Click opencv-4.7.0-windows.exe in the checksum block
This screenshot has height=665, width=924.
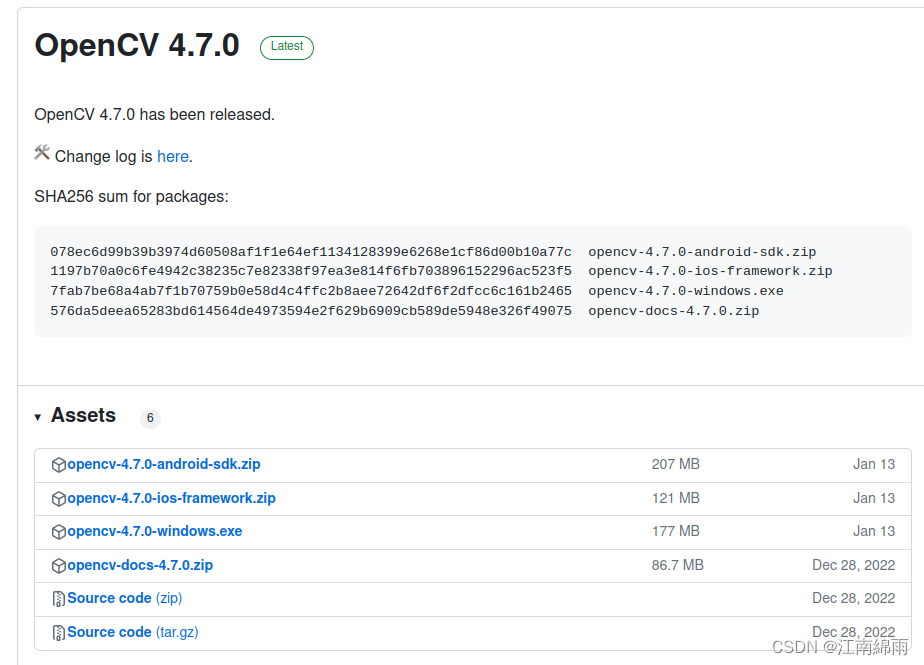686,291
